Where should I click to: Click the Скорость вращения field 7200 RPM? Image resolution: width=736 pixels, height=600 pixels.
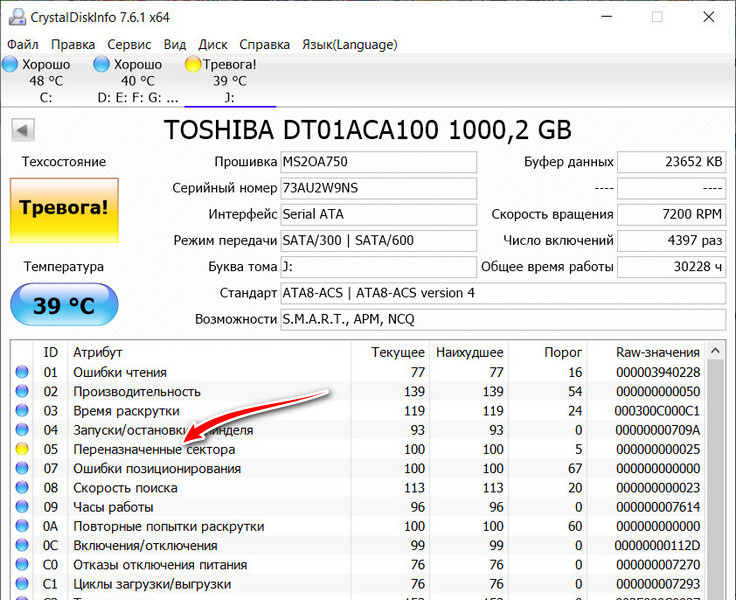[x=672, y=215]
